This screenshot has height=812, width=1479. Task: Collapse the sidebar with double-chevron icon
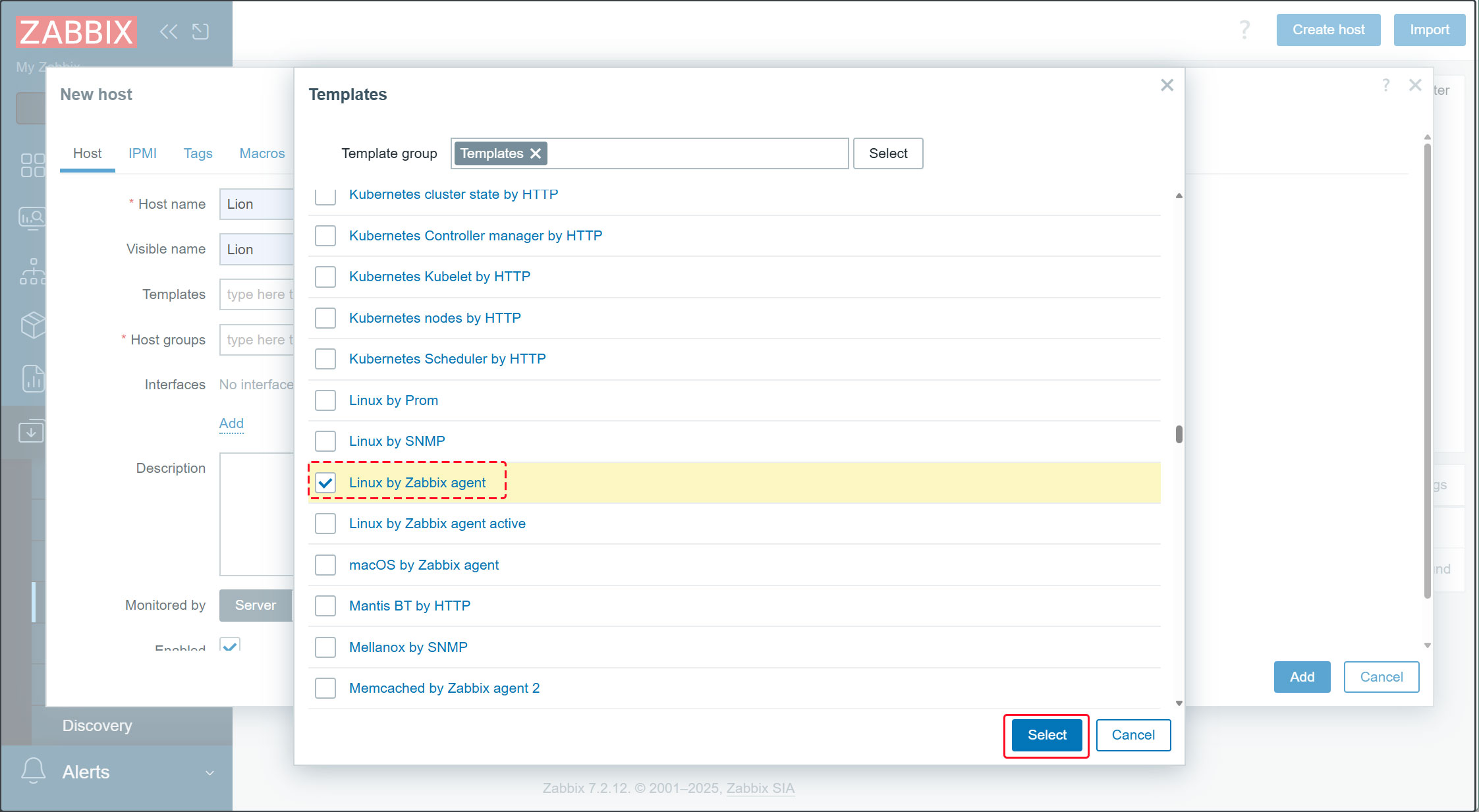[169, 32]
